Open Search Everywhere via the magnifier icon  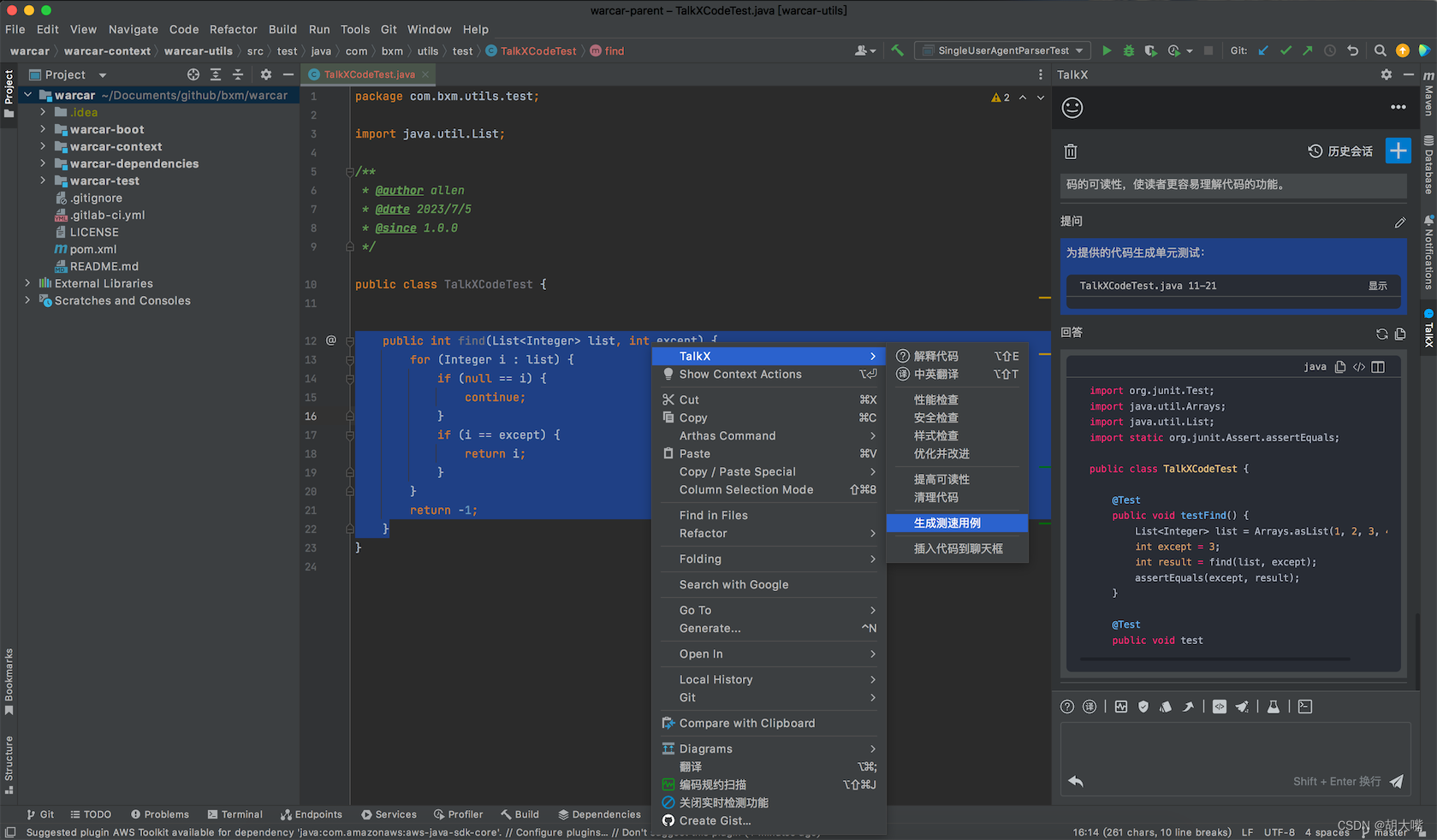point(1381,50)
